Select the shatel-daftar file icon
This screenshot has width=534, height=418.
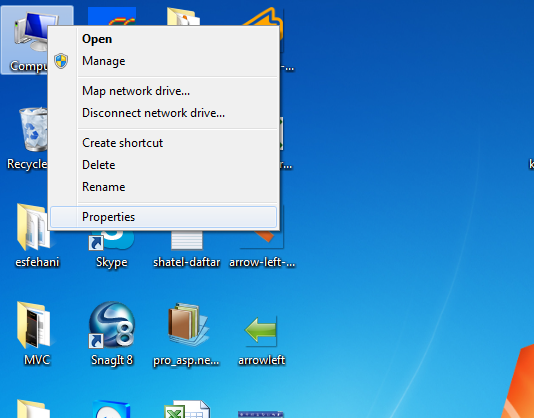pyautogui.click(x=187, y=240)
